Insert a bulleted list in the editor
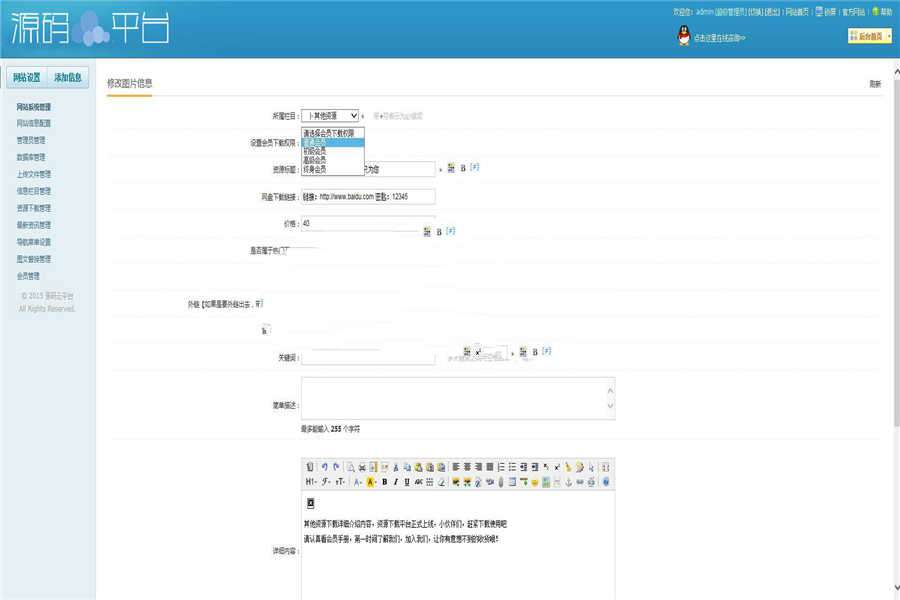The width and height of the screenshot is (900, 600). point(512,467)
